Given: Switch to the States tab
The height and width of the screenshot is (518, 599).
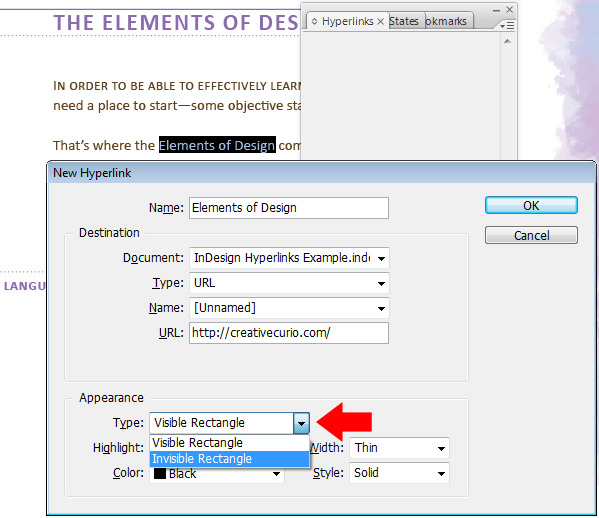Looking at the screenshot, I should pyautogui.click(x=404, y=21).
